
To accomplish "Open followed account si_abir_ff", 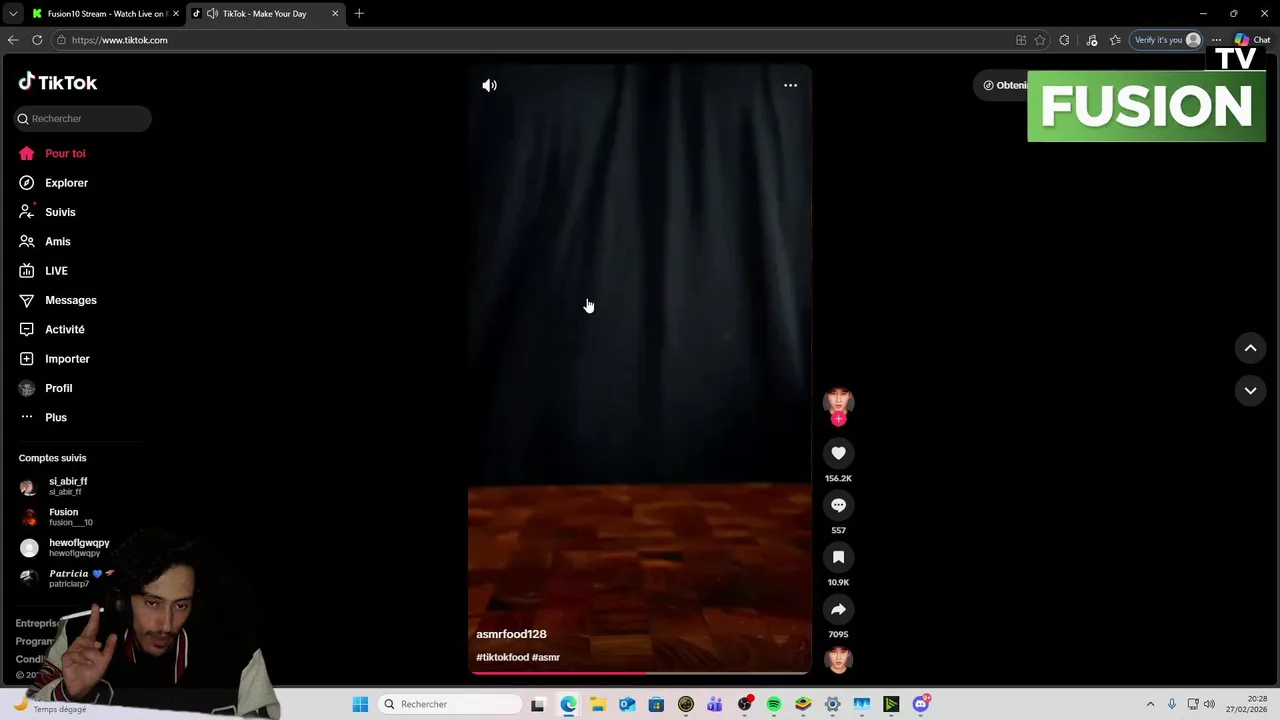I will coord(56,487).
